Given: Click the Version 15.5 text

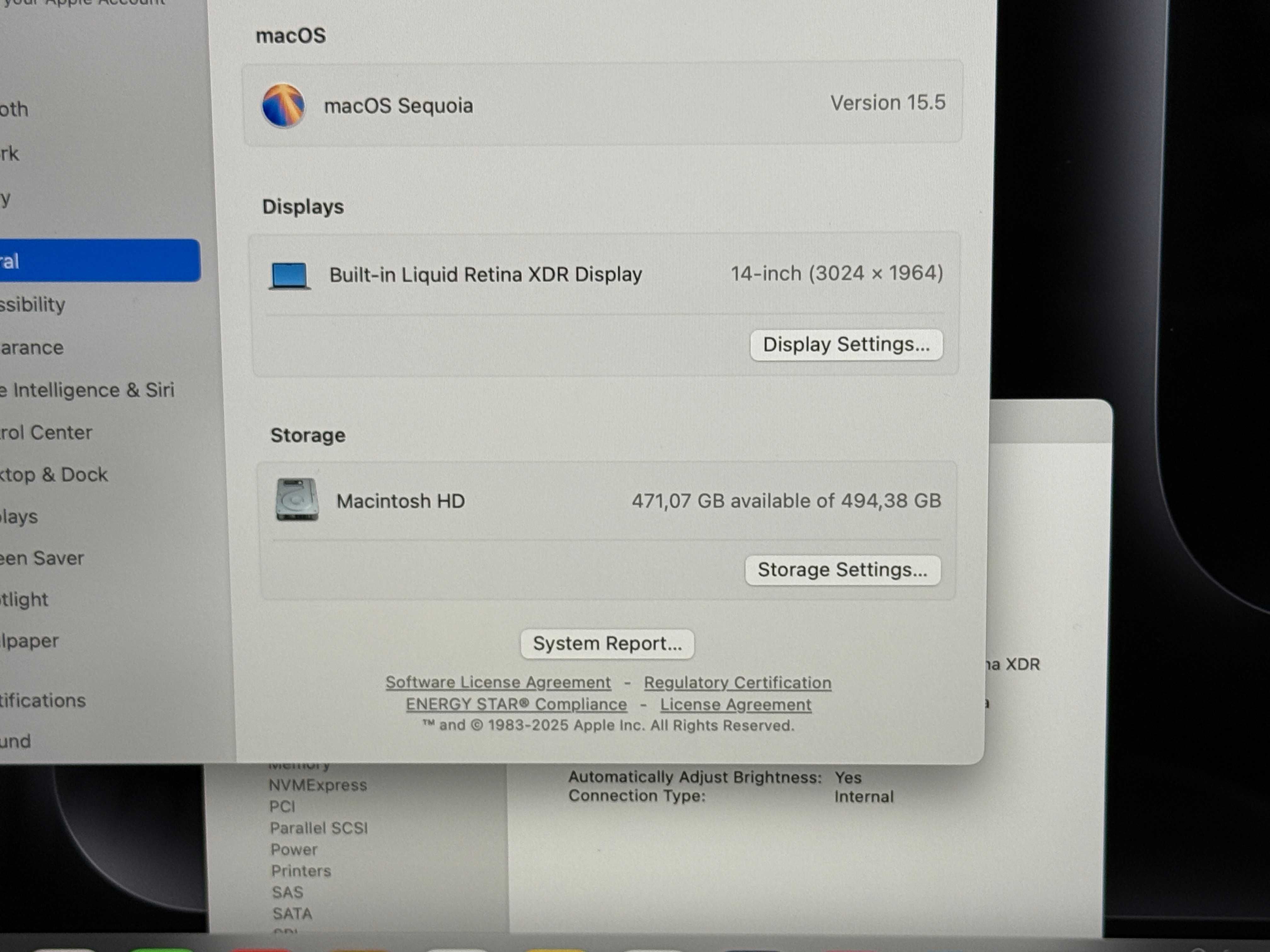Looking at the screenshot, I should pyautogui.click(x=888, y=103).
